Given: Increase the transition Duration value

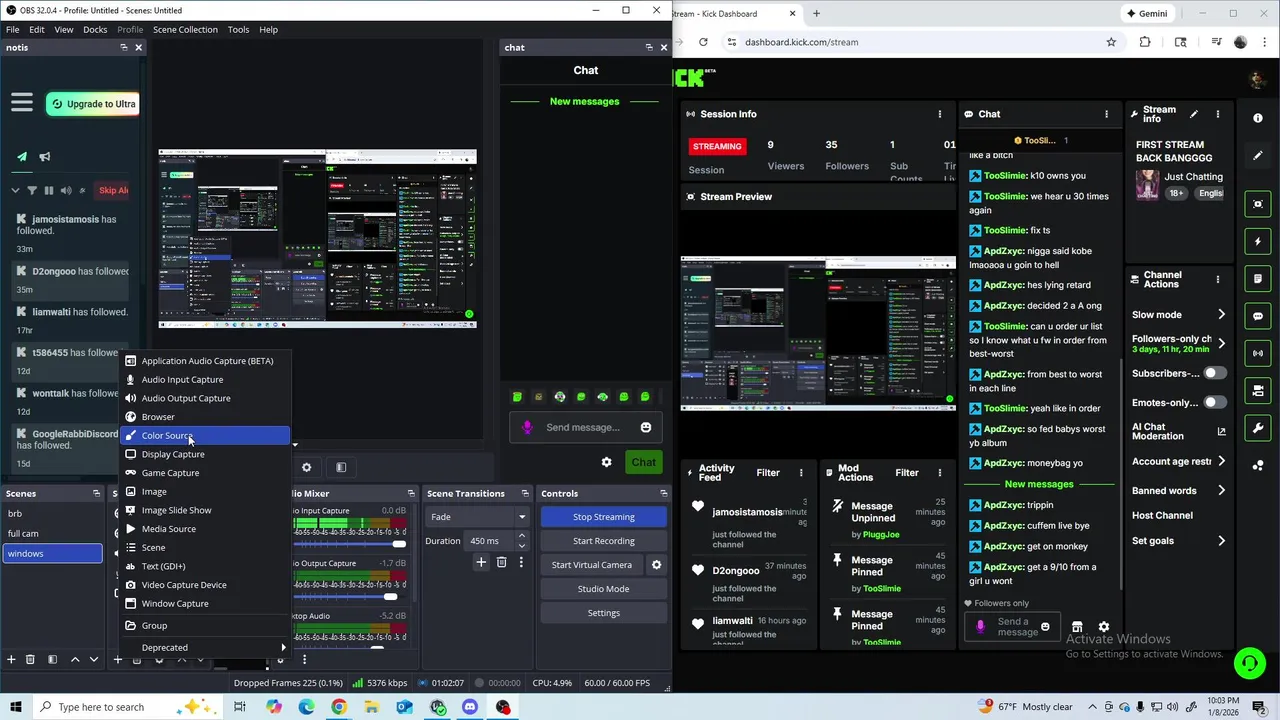Looking at the screenshot, I should click(x=521, y=536).
